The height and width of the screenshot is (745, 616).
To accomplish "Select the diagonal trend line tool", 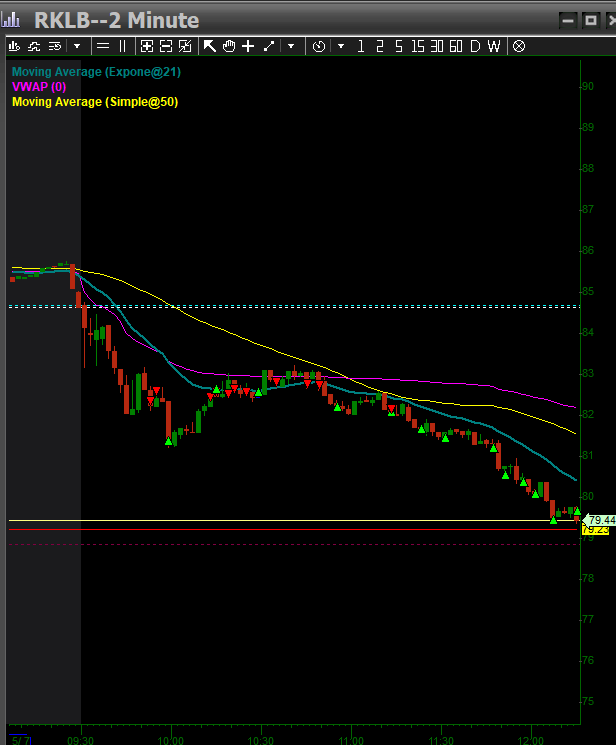I will coord(269,46).
